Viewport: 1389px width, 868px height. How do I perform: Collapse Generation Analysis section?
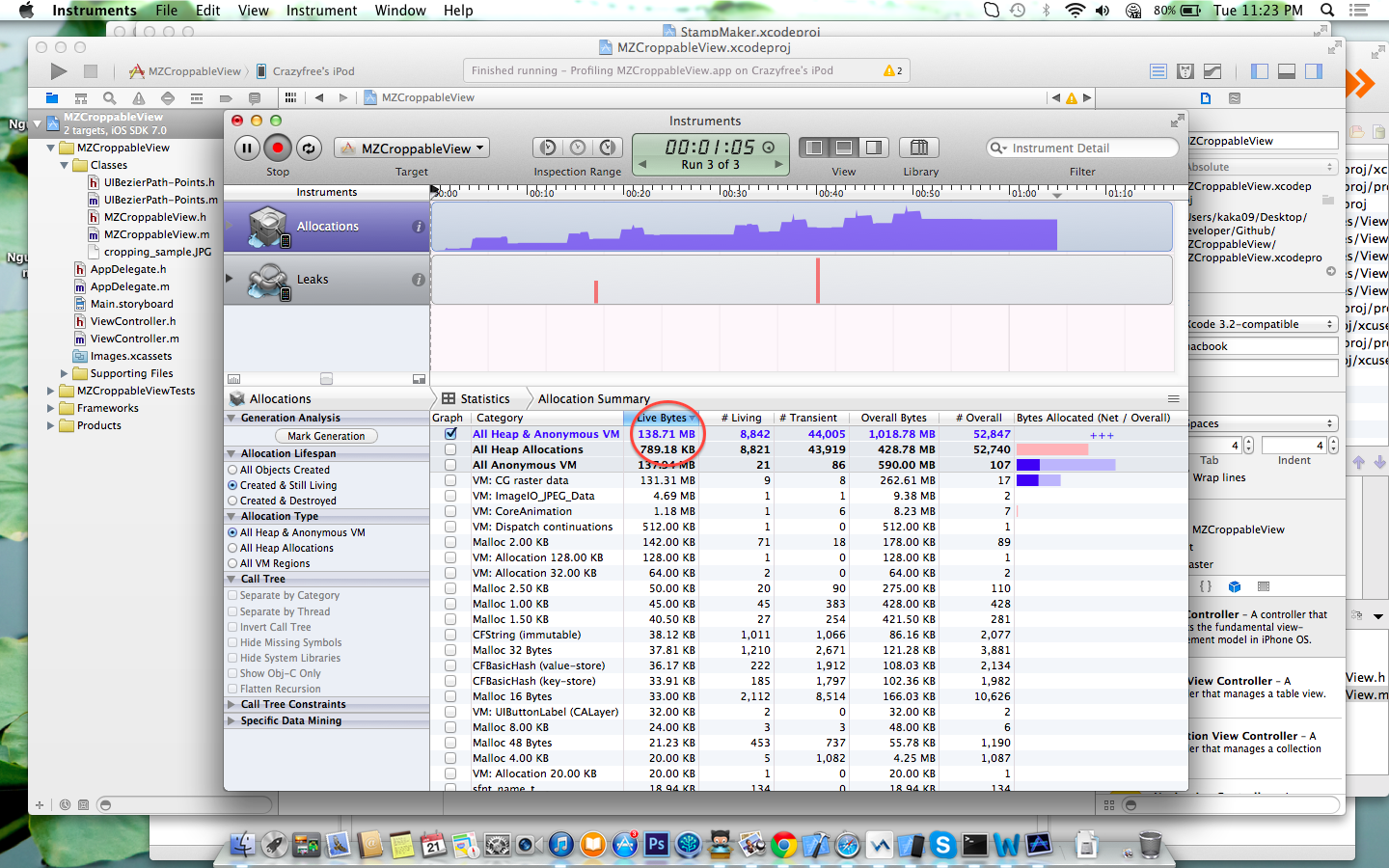coord(231,418)
